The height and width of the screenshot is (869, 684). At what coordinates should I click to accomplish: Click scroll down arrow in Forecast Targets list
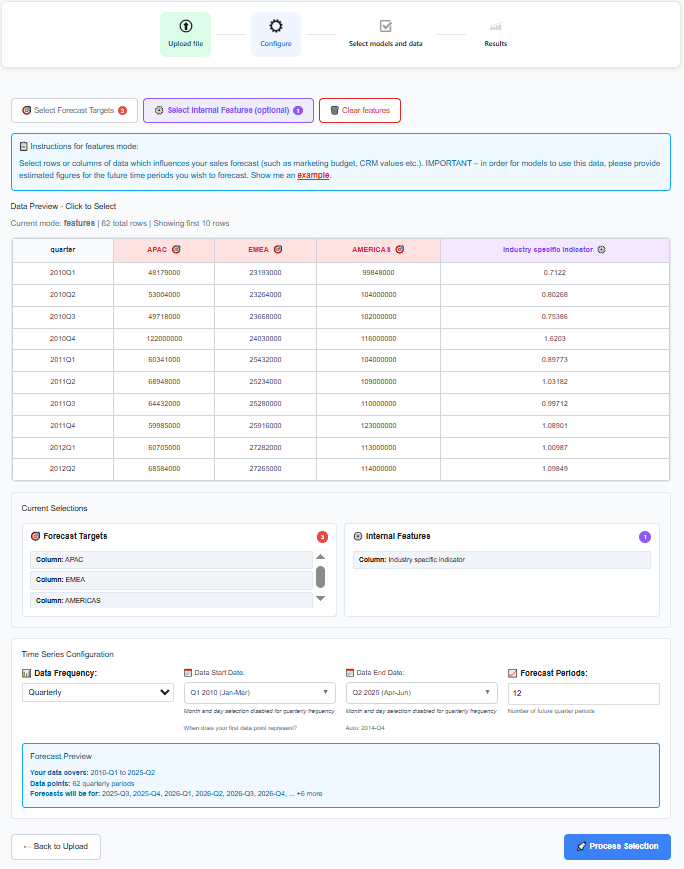point(320,599)
